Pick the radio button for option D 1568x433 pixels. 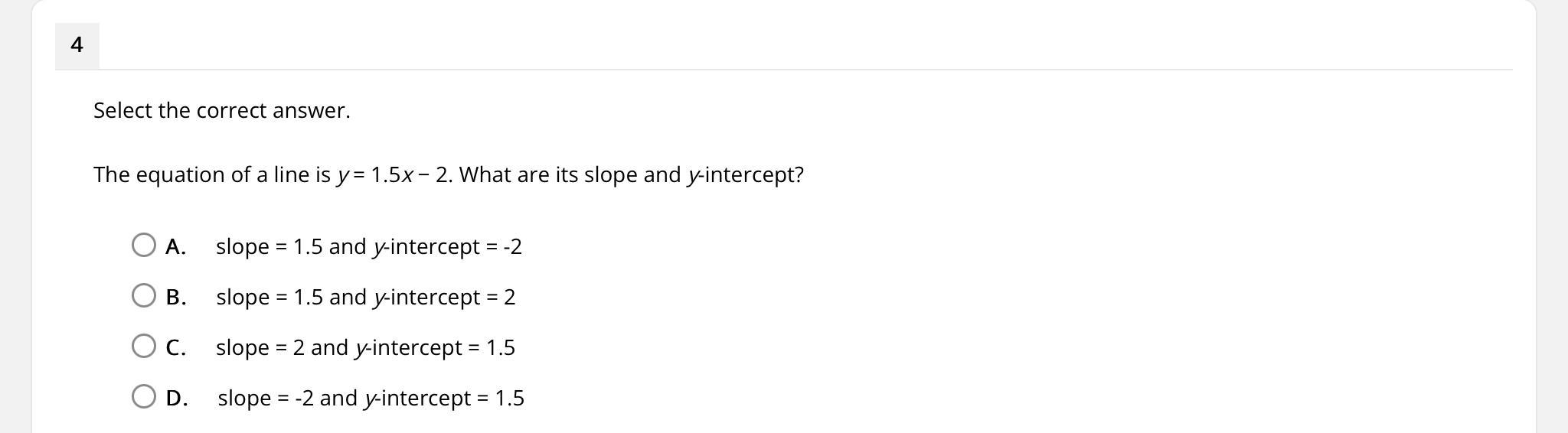(x=144, y=397)
